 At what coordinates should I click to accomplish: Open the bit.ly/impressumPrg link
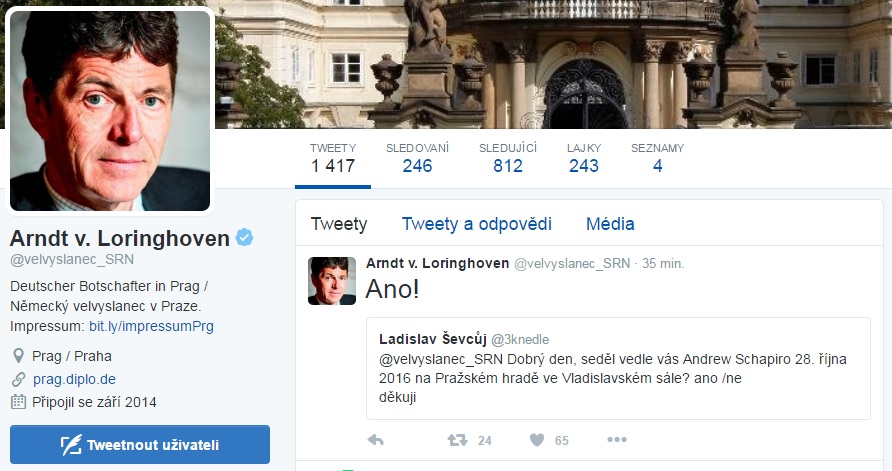[x=151, y=327]
